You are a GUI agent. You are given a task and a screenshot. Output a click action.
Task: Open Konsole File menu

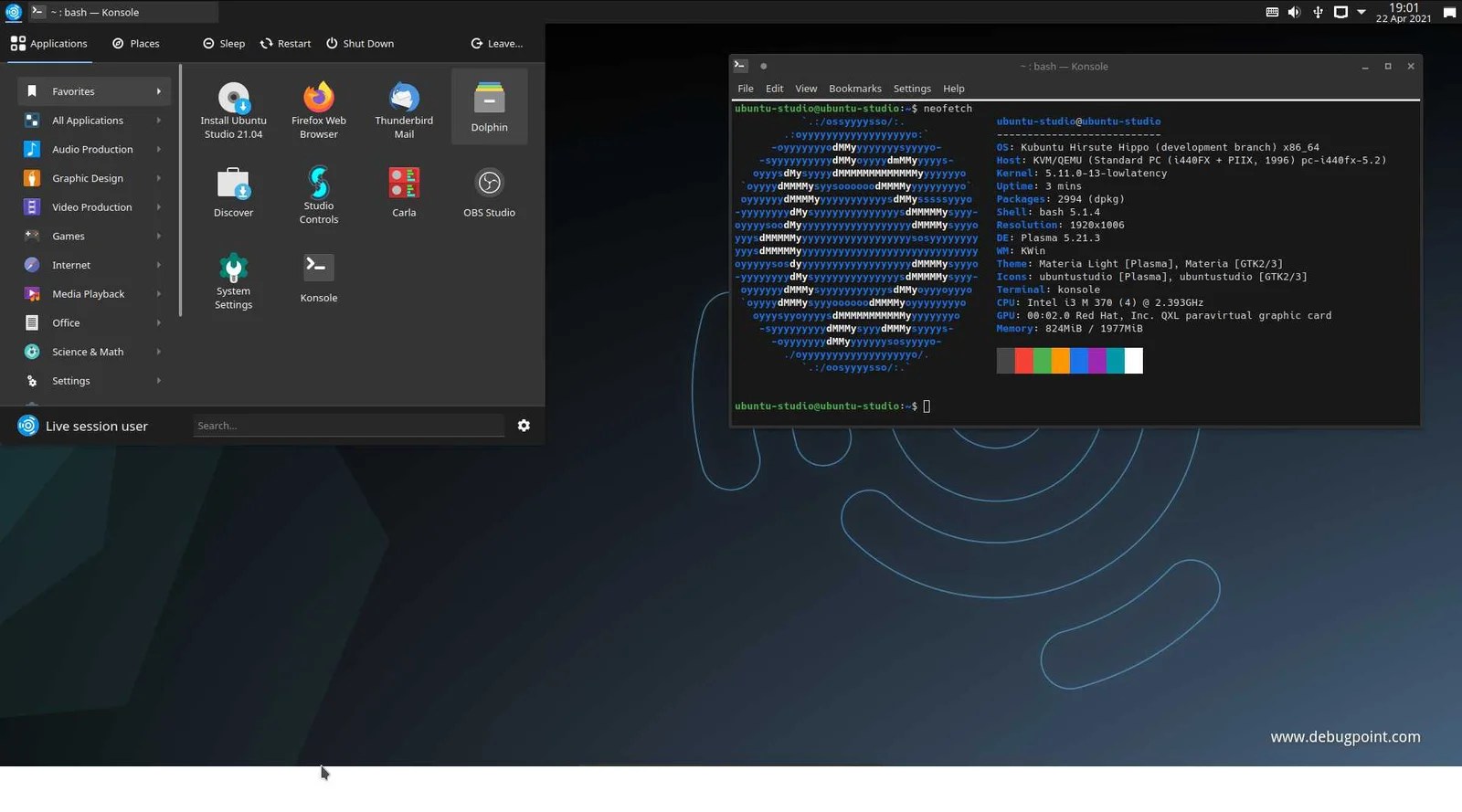746,89
